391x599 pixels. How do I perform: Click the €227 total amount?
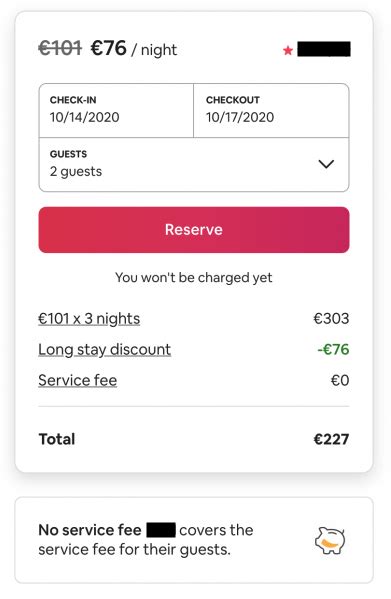(331, 439)
